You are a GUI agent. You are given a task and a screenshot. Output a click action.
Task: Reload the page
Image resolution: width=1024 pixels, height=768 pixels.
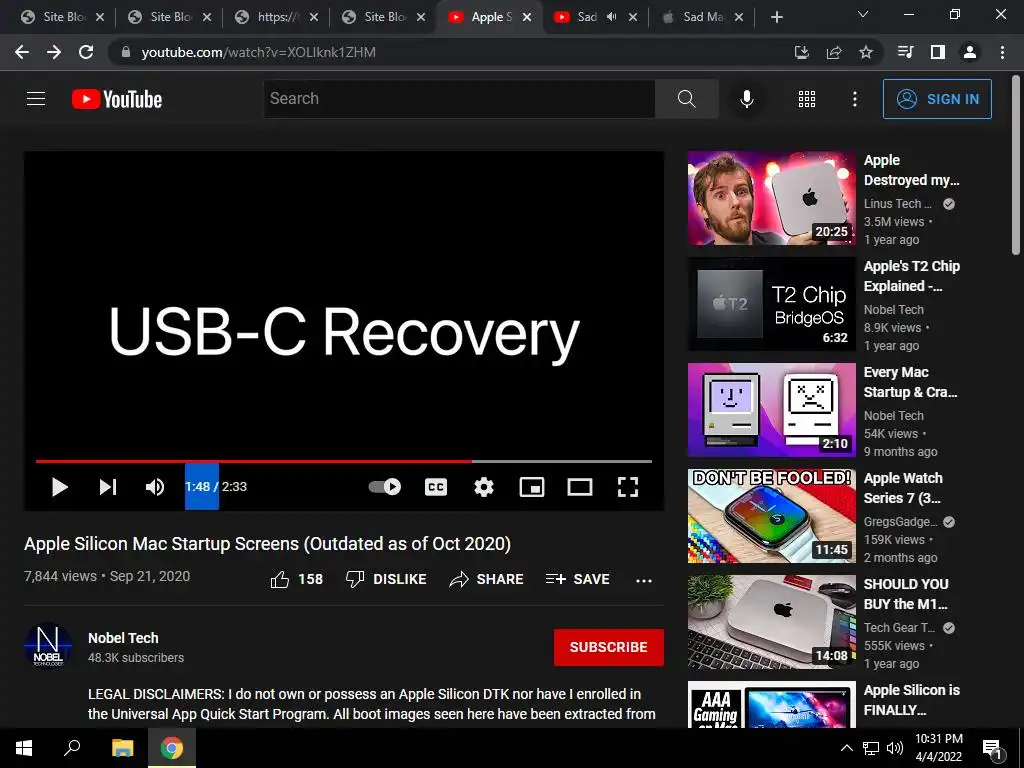click(x=86, y=52)
